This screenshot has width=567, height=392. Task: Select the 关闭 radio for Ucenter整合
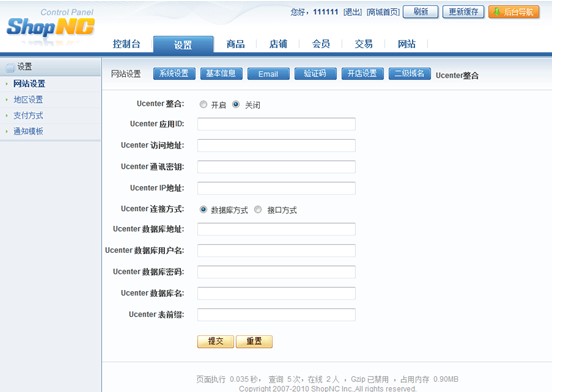pos(236,105)
